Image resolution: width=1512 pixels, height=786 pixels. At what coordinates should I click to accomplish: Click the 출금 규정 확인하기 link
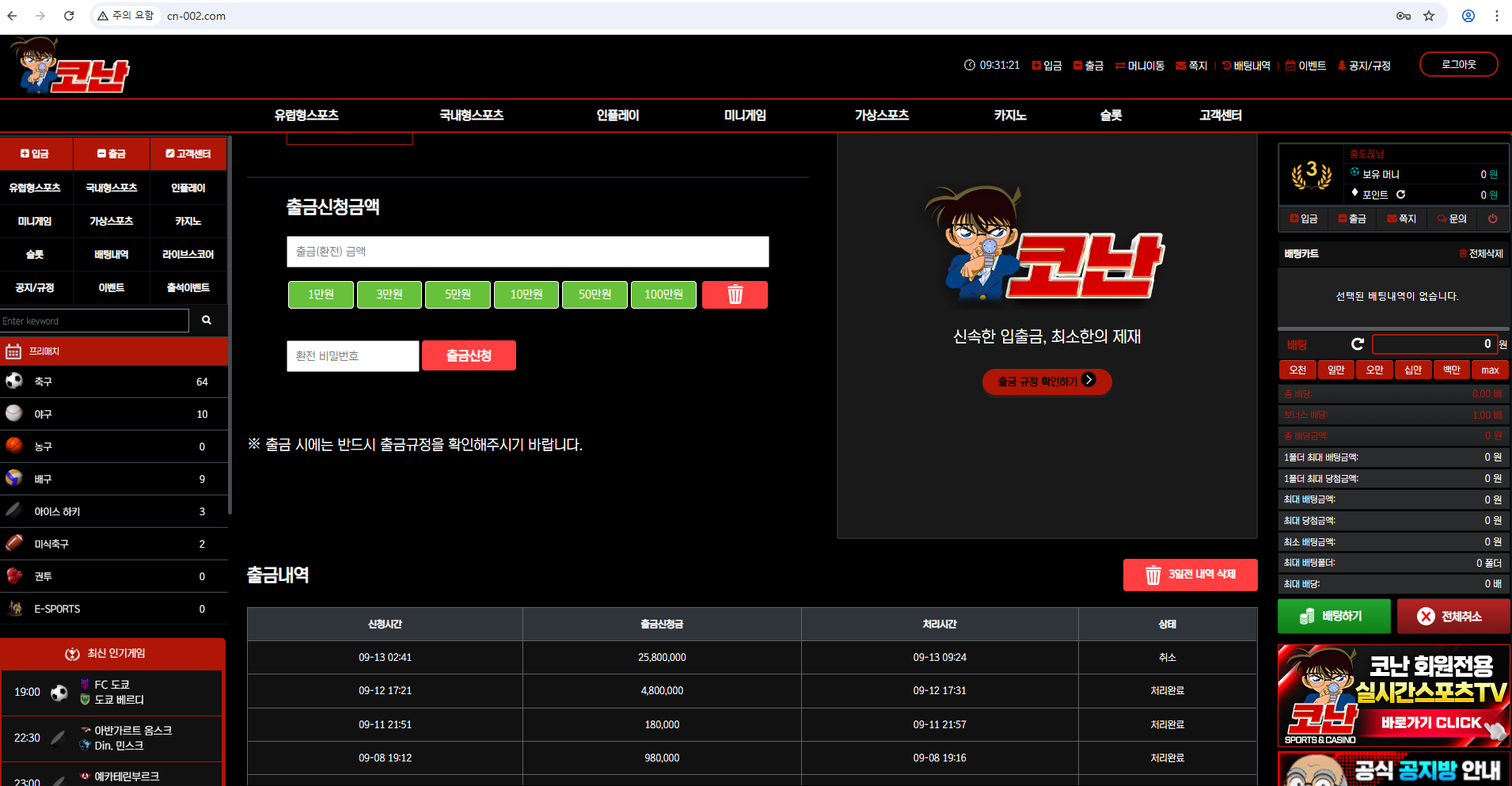[1047, 381]
